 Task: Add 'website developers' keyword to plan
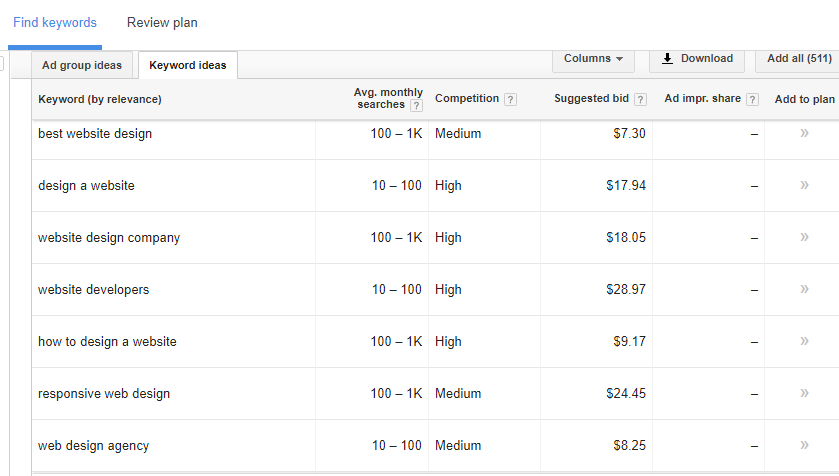pos(804,289)
